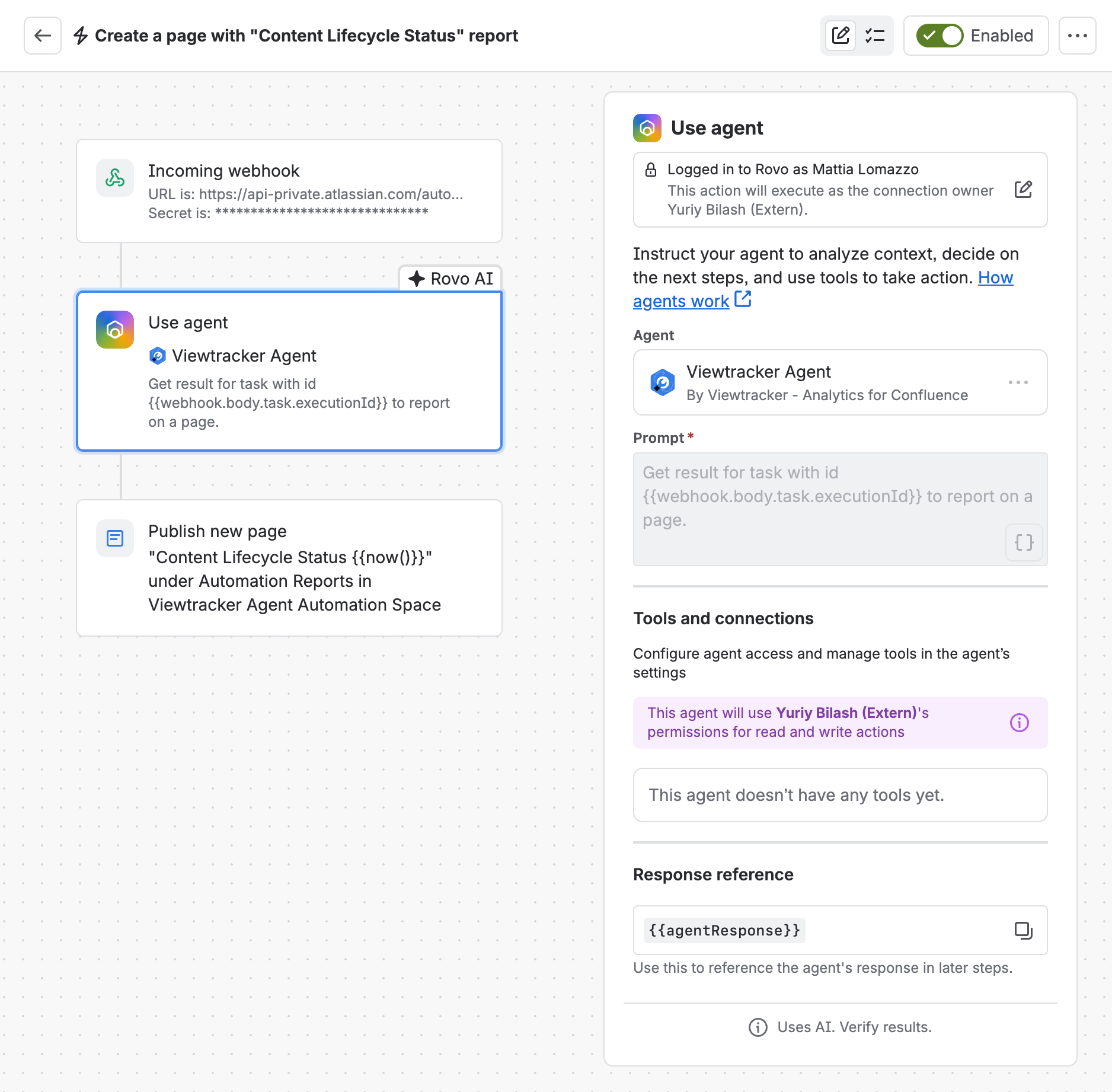Click the Rovo AI badge
Viewport: 1112px width, 1092px height.
click(x=451, y=279)
